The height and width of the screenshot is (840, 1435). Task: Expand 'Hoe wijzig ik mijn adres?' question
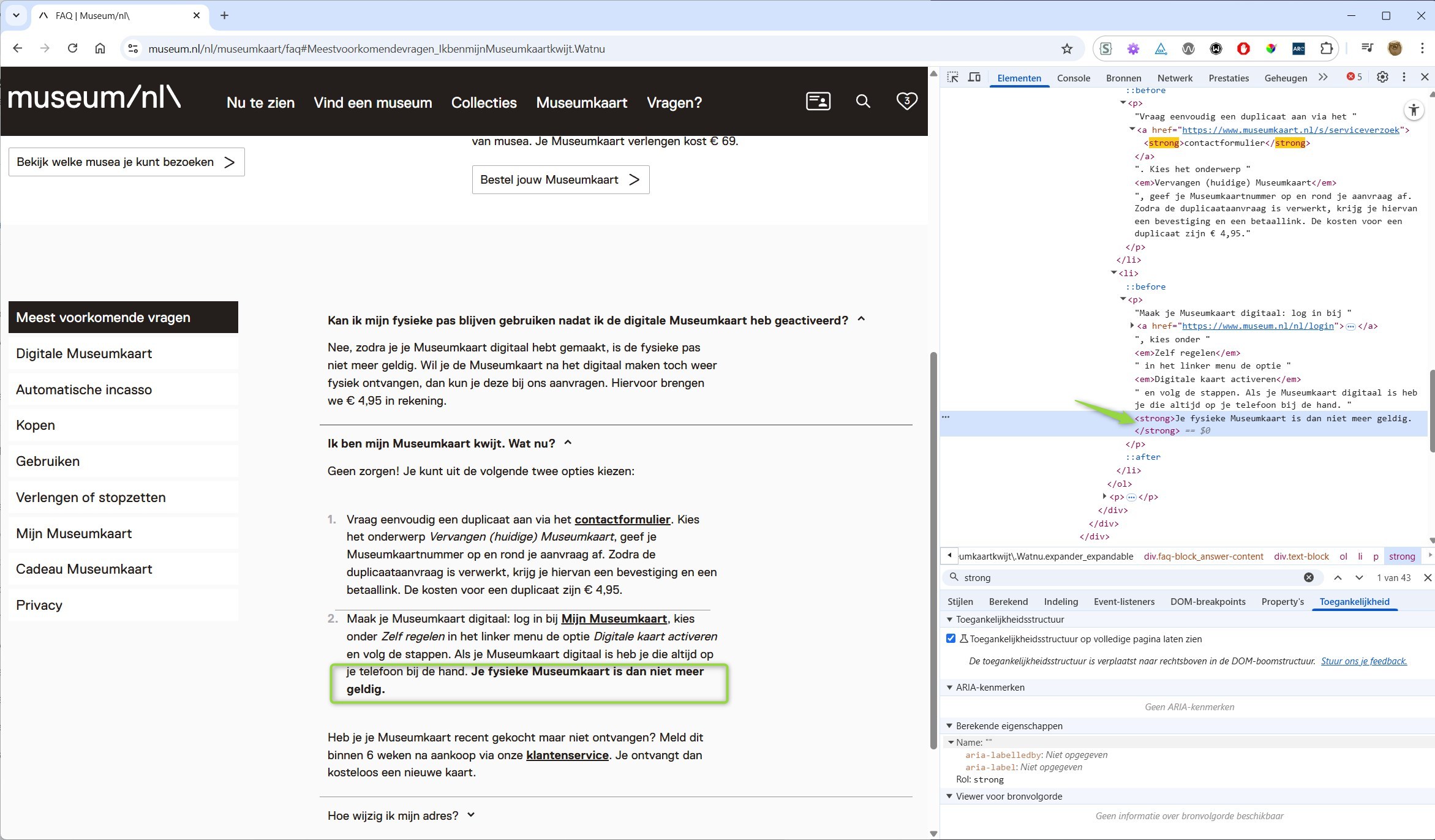point(401,816)
